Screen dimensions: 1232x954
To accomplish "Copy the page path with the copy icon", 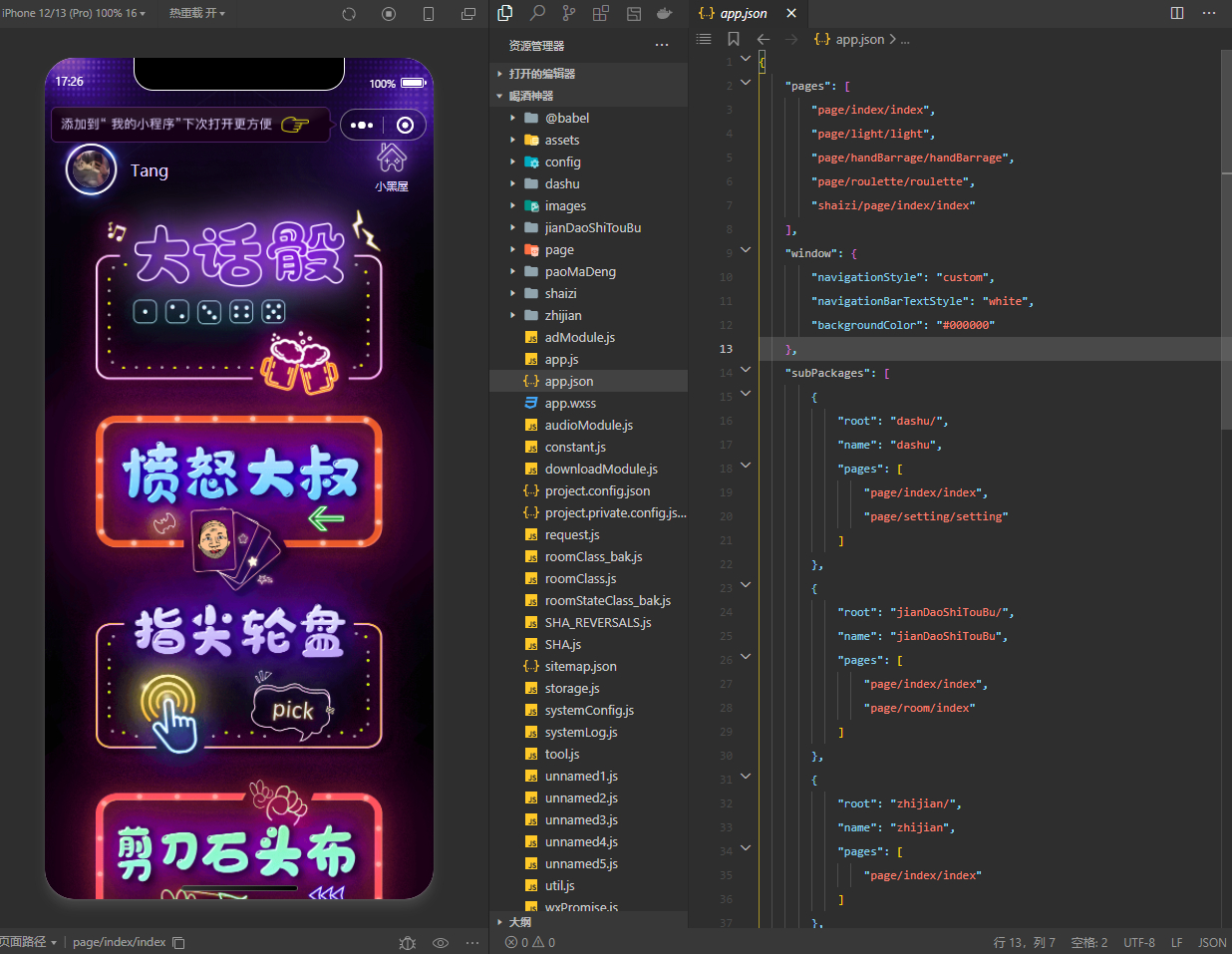I will [x=178, y=942].
